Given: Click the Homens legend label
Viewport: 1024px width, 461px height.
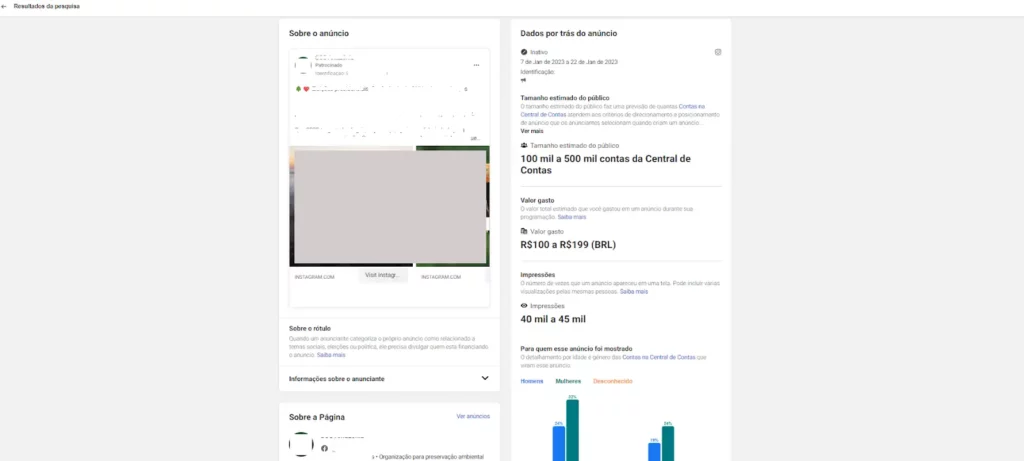Looking at the screenshot, I should coord(532,381).
